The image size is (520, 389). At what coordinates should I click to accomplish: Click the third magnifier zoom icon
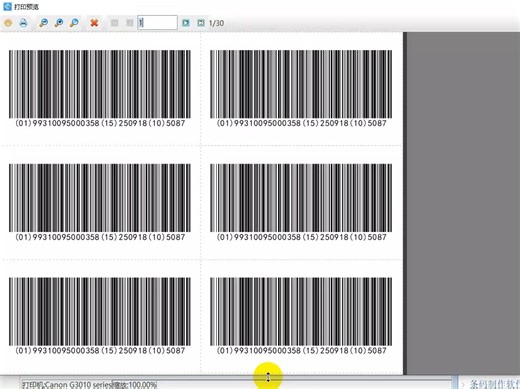click(x=74, y=23)
